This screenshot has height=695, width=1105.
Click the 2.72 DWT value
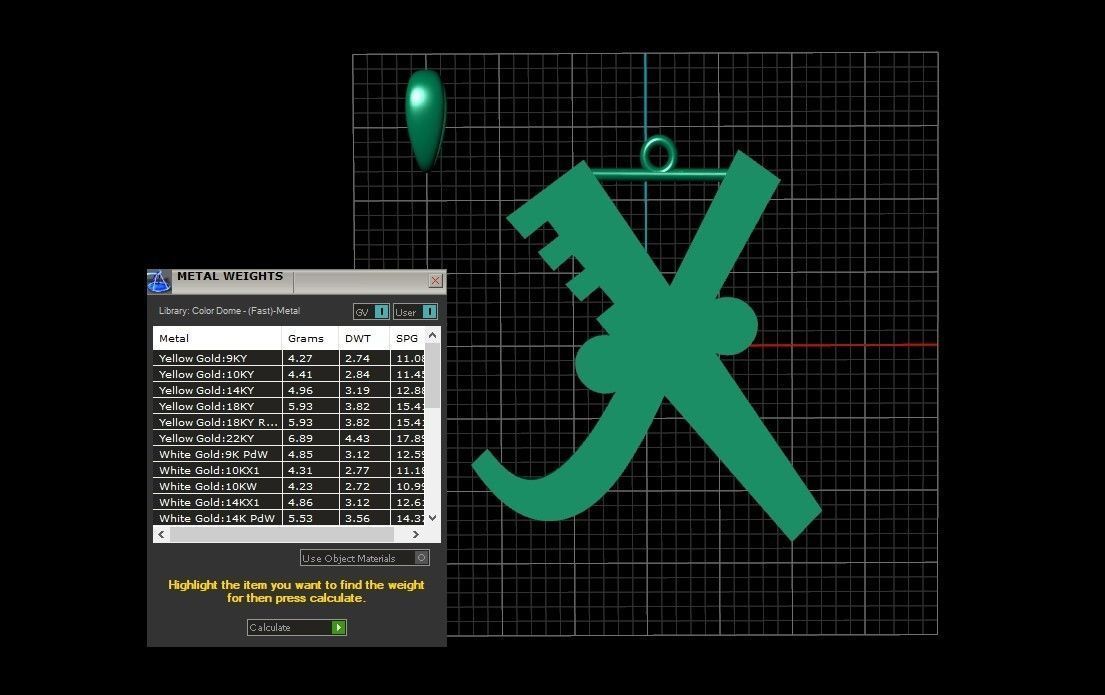pyautogui.click(x=357, y=486)
